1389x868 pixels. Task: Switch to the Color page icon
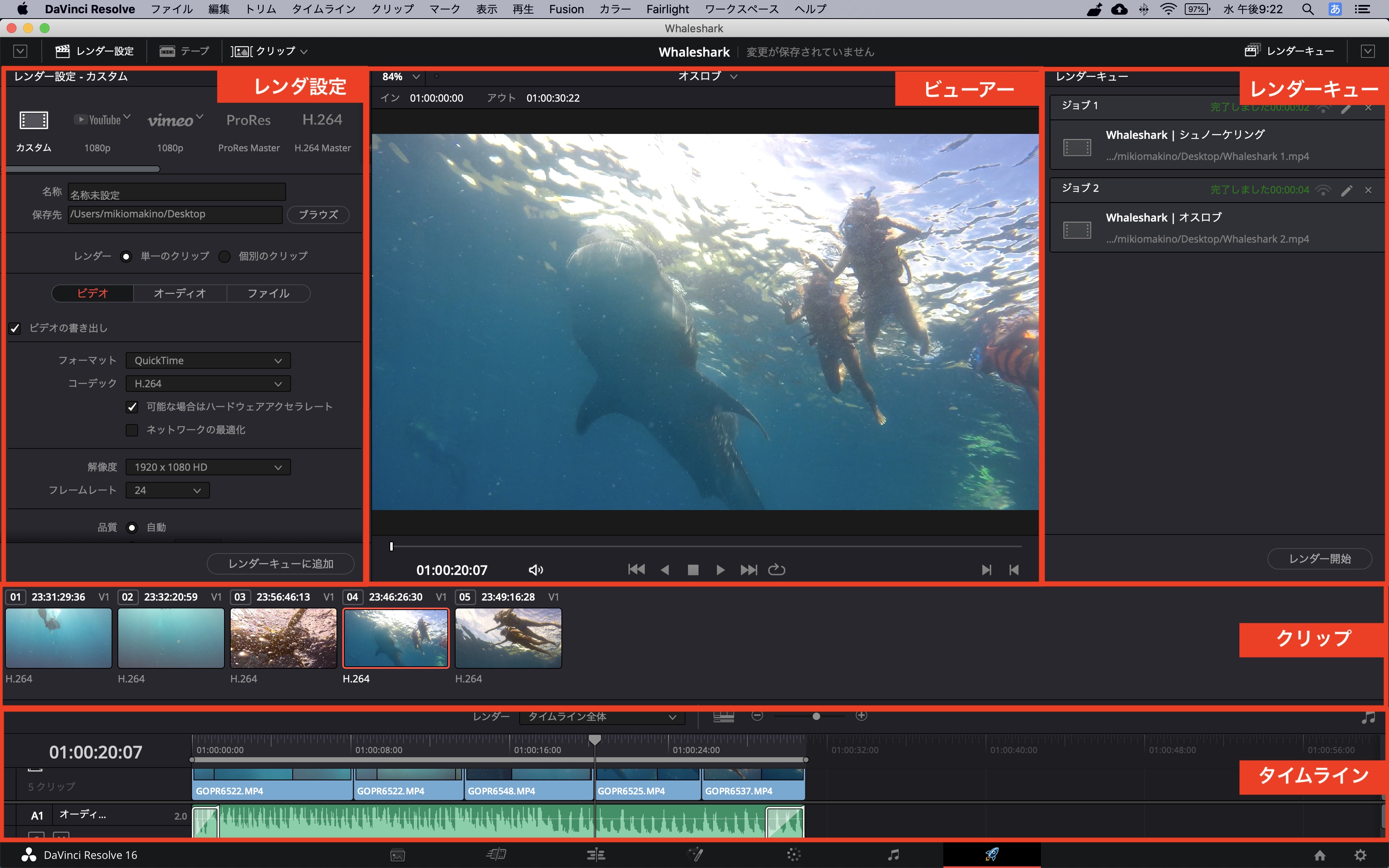pyautogui.click(x=794, y=855)
